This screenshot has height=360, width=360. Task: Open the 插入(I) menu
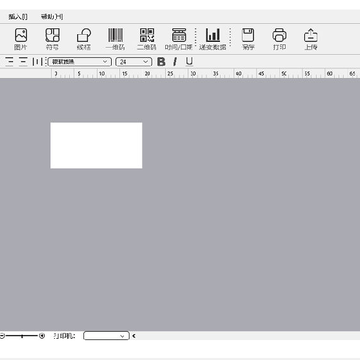point(18,17)
